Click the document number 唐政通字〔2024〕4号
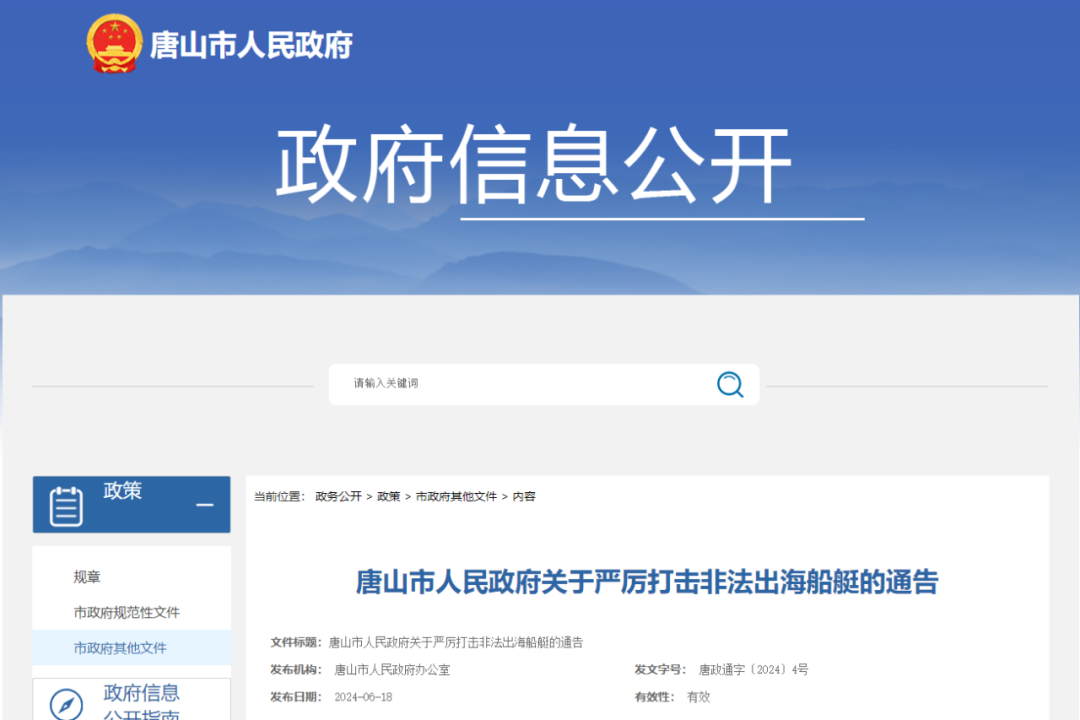 (x=753, y=669)
